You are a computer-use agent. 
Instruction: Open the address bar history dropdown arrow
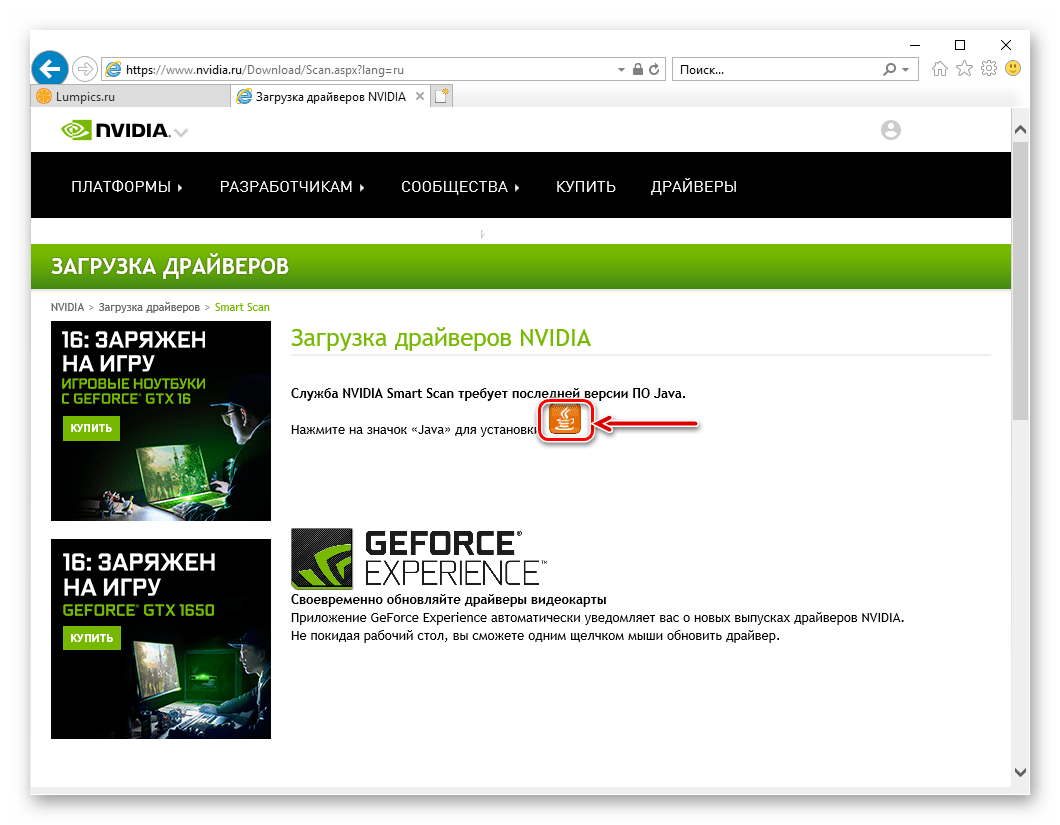click(621, 70)
